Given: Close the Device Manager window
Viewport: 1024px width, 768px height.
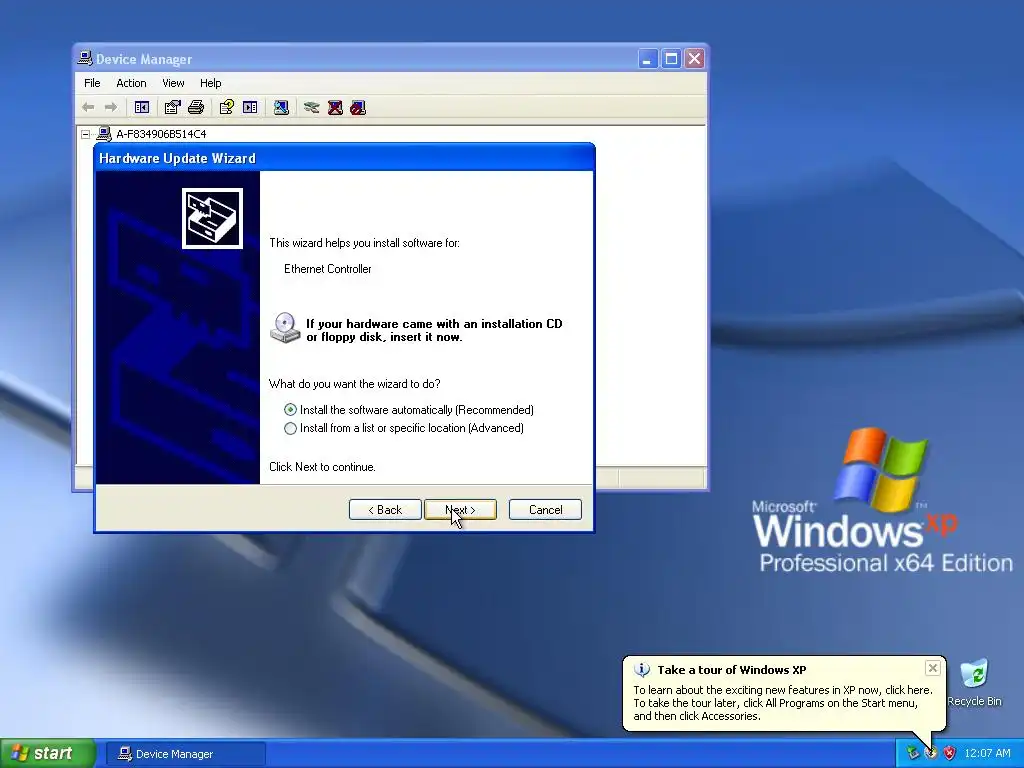Looking at the screenshot, I should [x=695, y=59].
